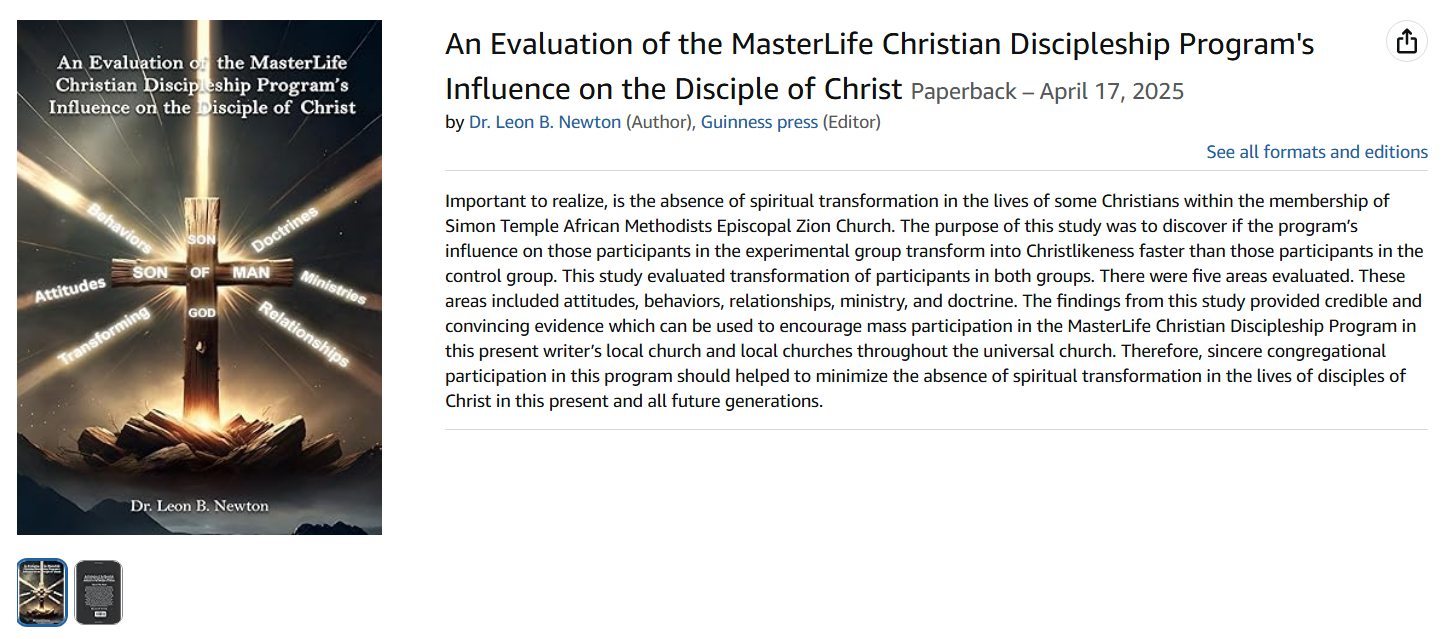The height and width of the screenshot is (639, 1442).
Task: Open the large book cover image
Action: 199,277
